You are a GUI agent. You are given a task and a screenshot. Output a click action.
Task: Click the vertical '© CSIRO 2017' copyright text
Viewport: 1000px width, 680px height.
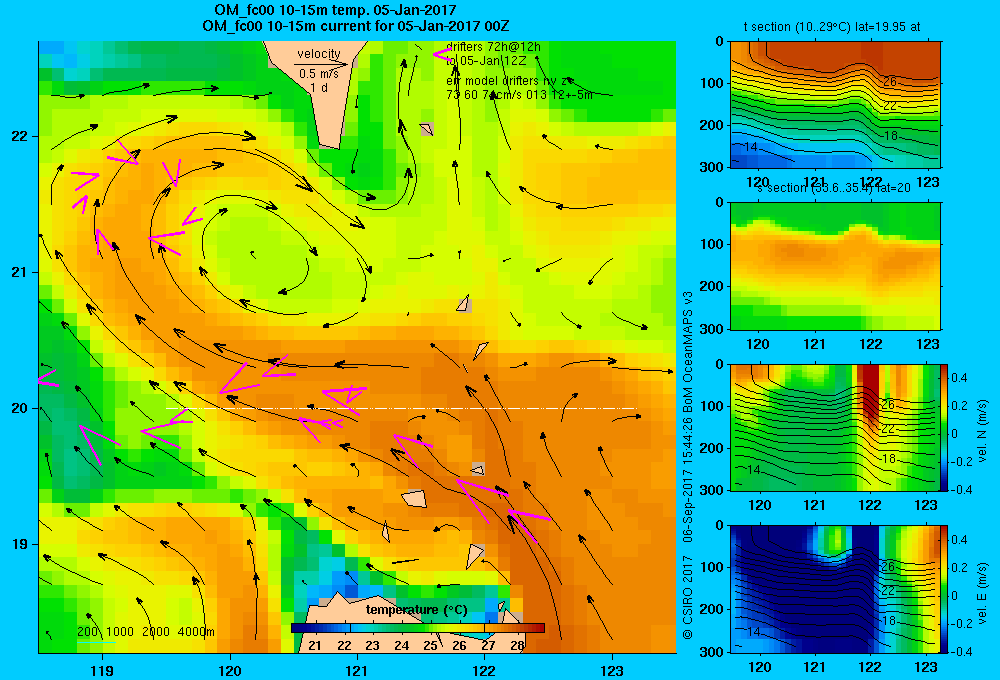(x=688, y=597)
